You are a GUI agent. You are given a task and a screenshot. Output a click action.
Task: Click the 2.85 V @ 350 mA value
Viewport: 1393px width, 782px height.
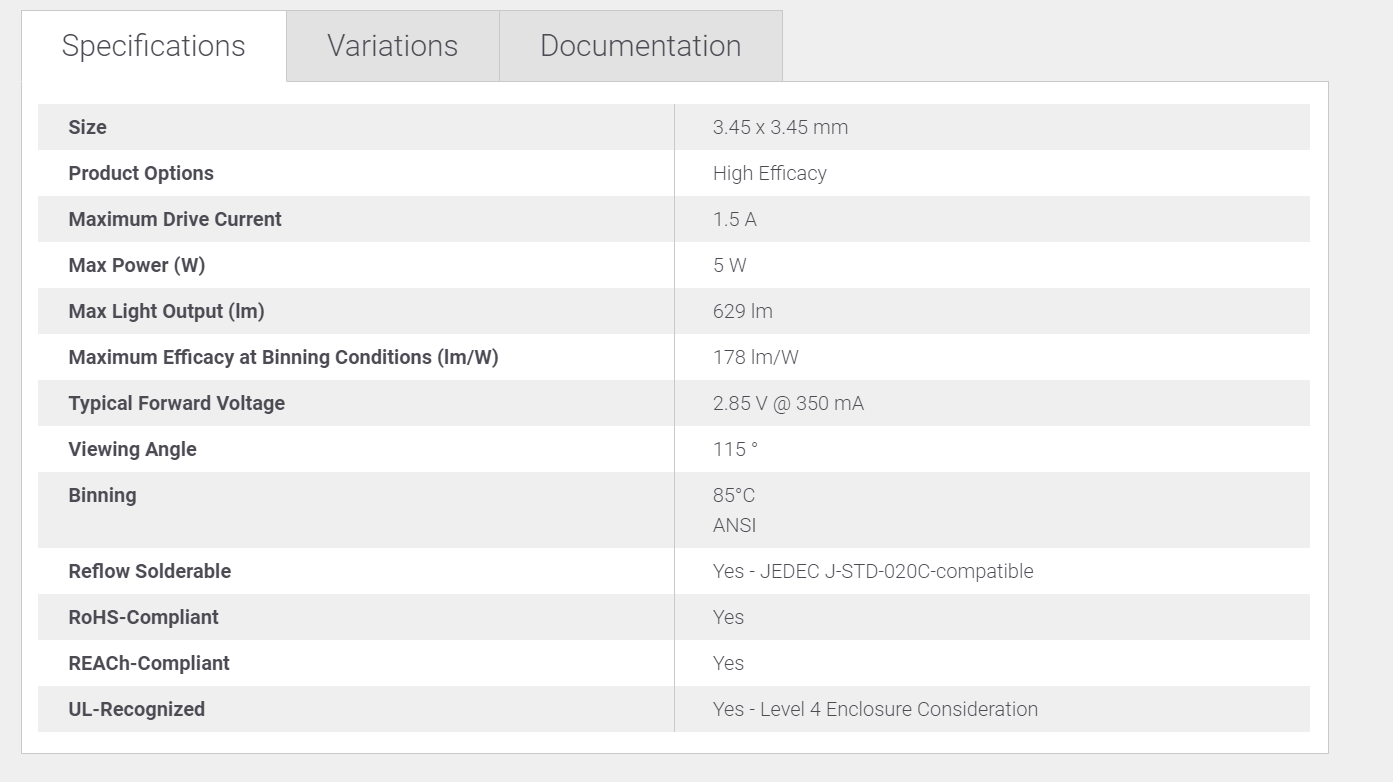pos(788,403)
